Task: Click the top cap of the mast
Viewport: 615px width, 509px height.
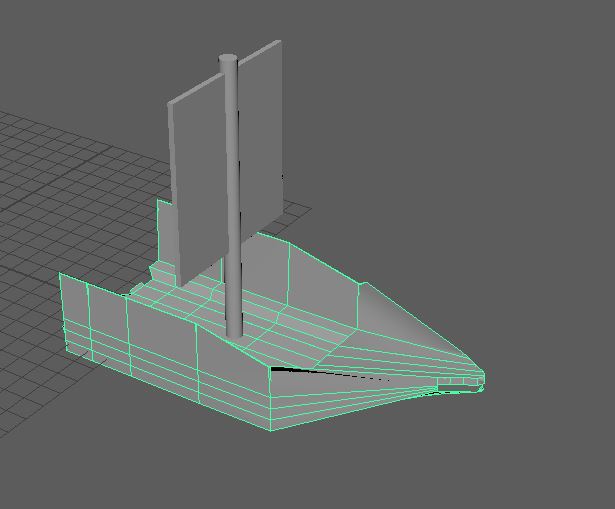Action: pos(229,62)
